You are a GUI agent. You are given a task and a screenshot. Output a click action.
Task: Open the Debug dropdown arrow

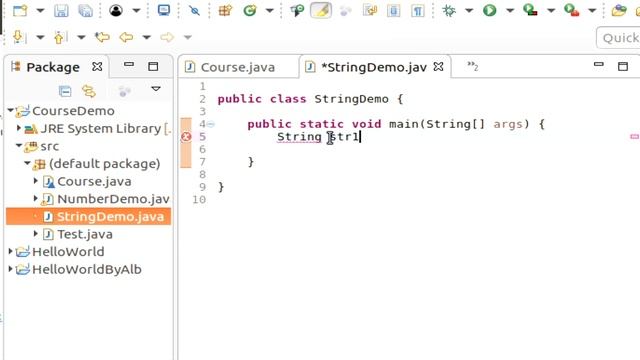pyautogui.click(x=469, y=10)
